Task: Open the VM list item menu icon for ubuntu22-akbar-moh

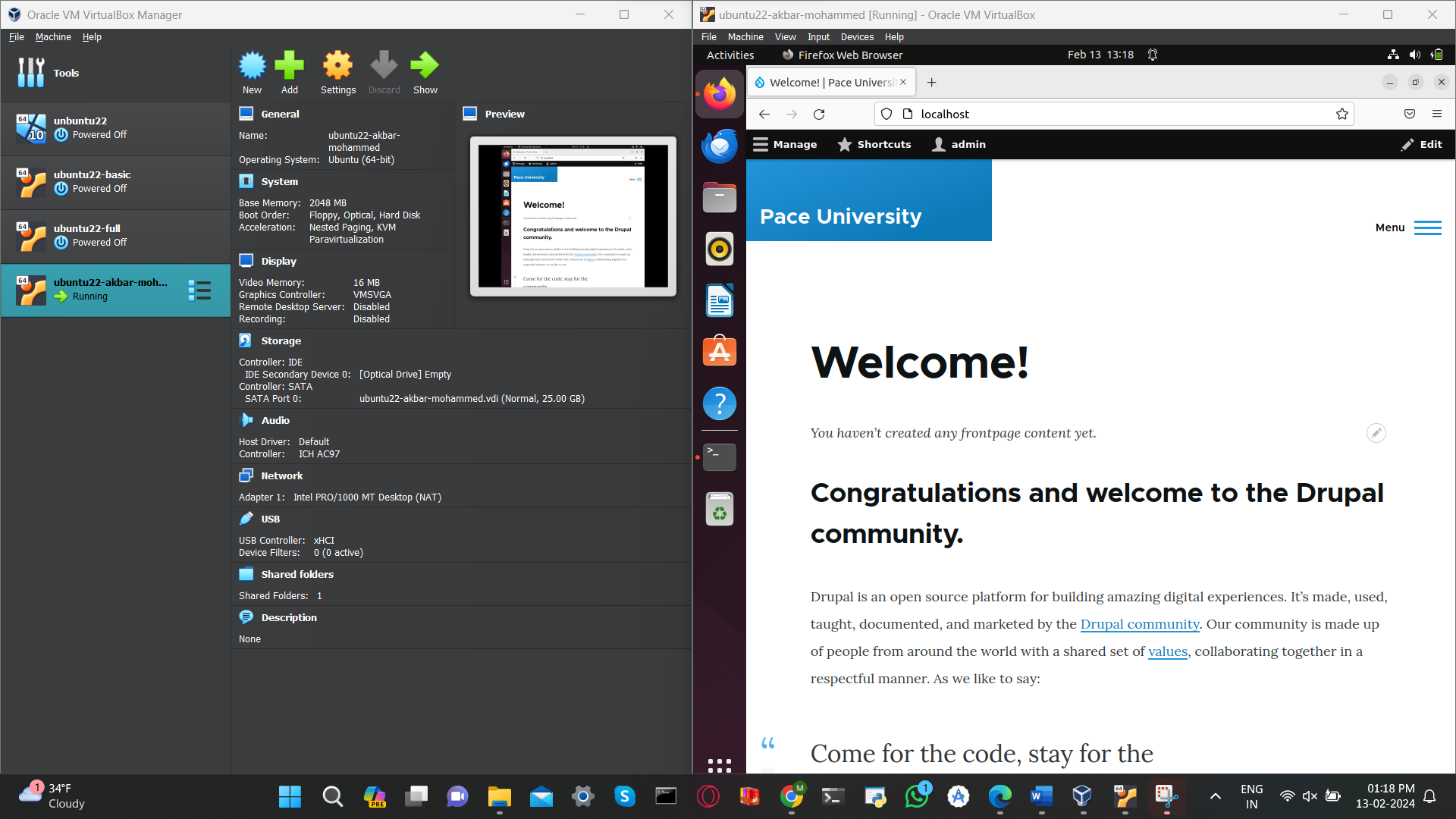Action: [199, 290]
